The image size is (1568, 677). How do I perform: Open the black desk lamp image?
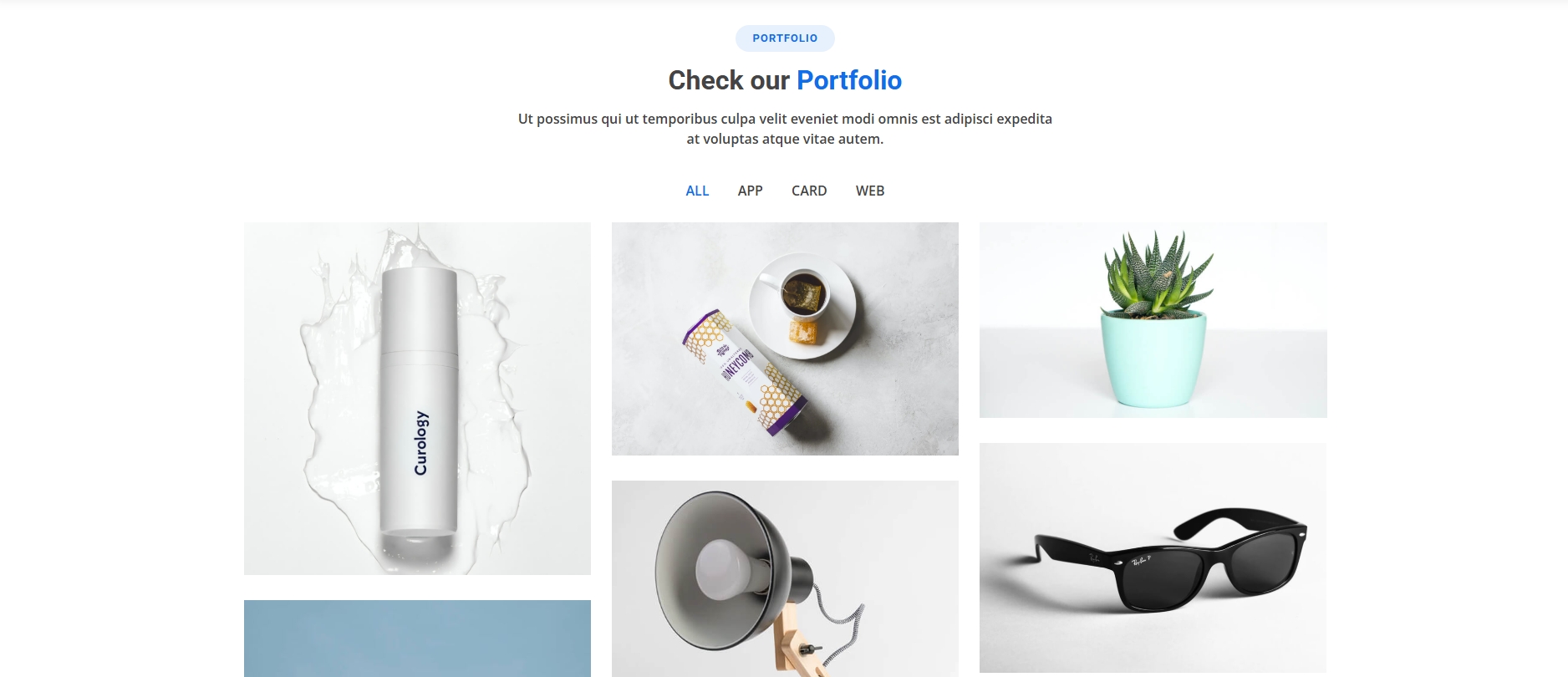(785, 578)
